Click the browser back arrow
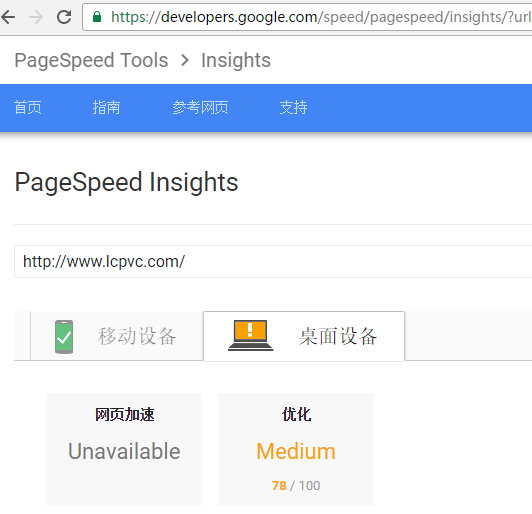Image resolution: width=532 pixels, height=514 pixels. click(8, 17)
